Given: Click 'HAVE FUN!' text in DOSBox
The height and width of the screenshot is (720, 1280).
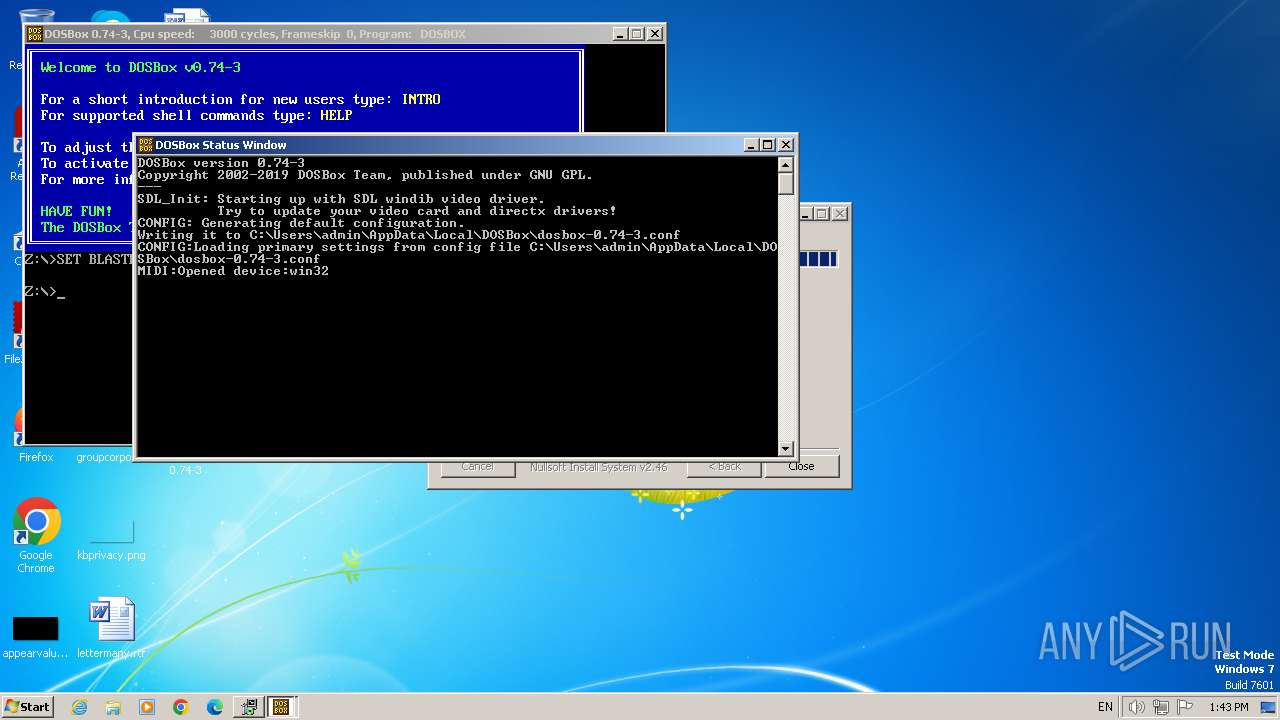Looking at the screenshot, I should click(x=76, y=211).
